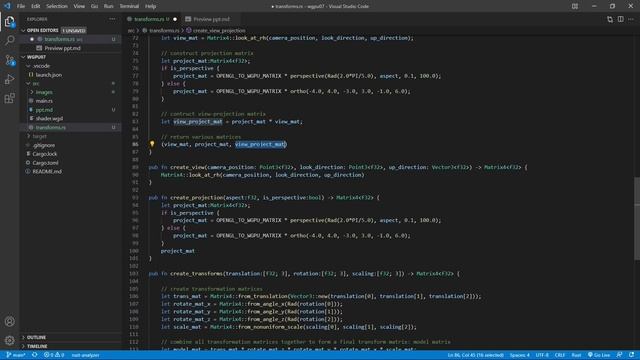
Task: Click line number 93 in the gutter
Action: (x=135, y=198)
